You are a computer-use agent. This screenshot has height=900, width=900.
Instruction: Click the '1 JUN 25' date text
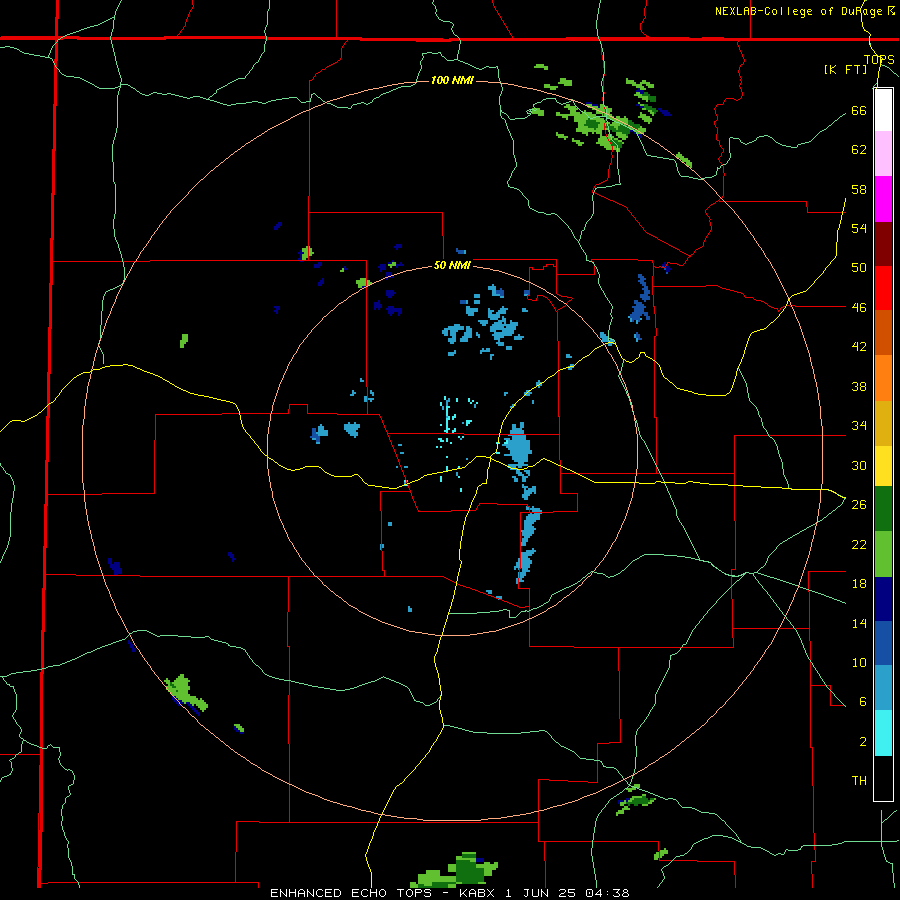click(542, 893)
